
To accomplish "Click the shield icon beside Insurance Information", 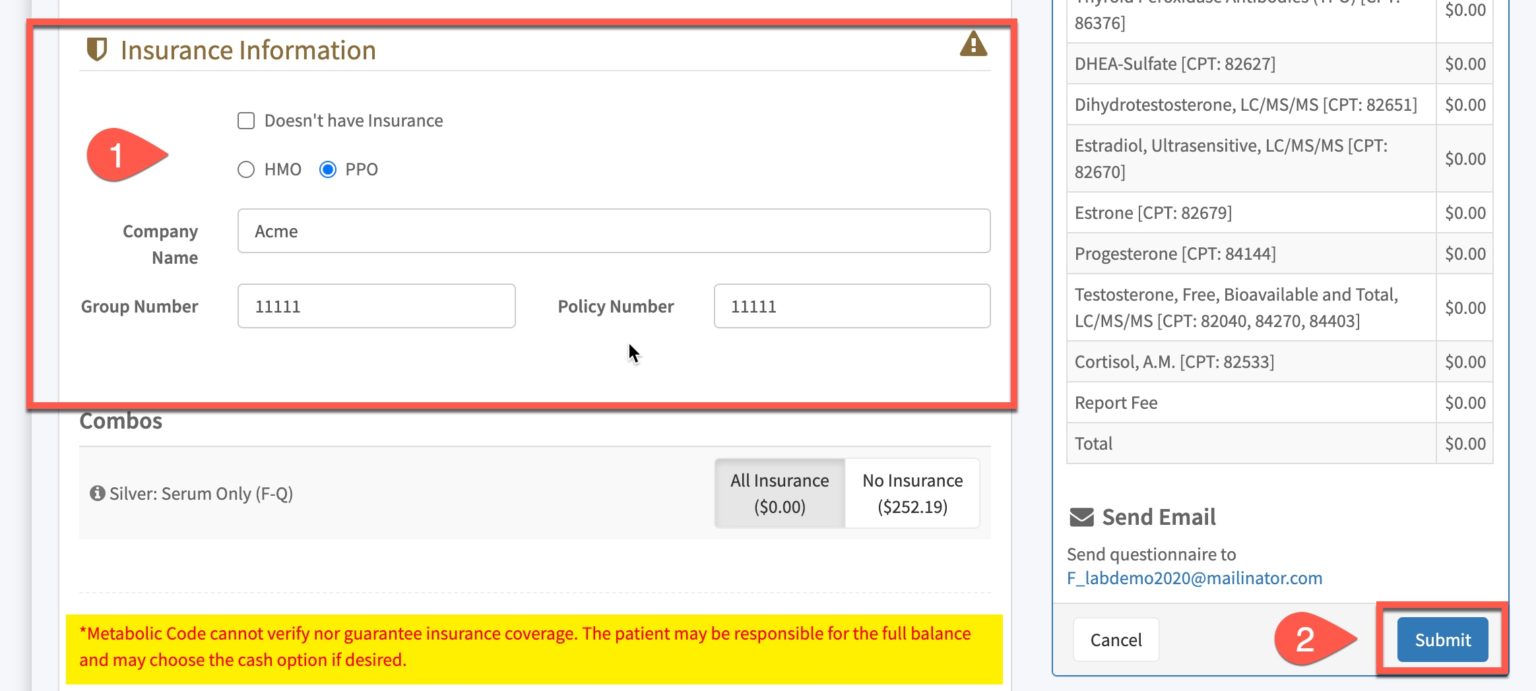I will tap(96, 48).
